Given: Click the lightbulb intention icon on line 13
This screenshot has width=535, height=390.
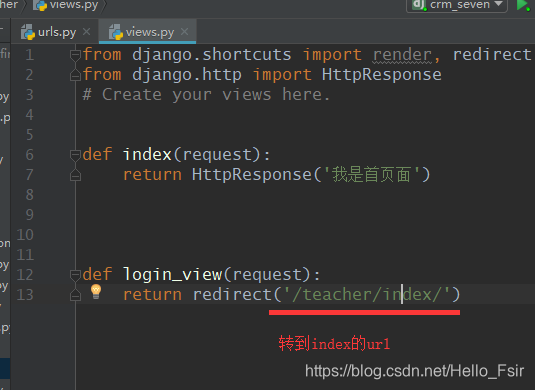Looking at the screenshot, I should tap(96, 292).
